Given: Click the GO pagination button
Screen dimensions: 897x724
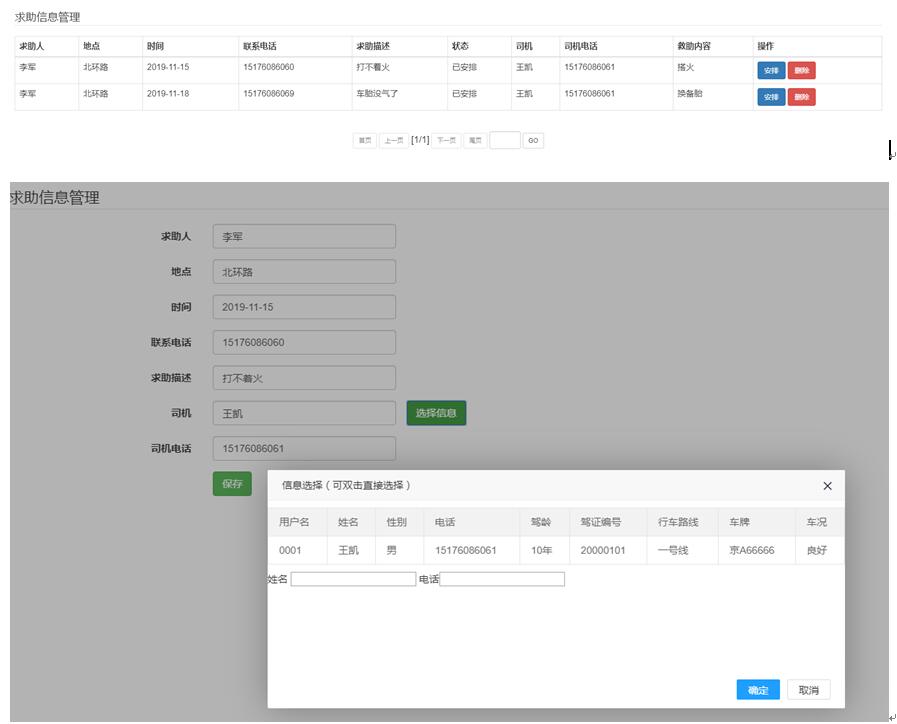Looking at the screenshot, I should (x=533, y=141).
